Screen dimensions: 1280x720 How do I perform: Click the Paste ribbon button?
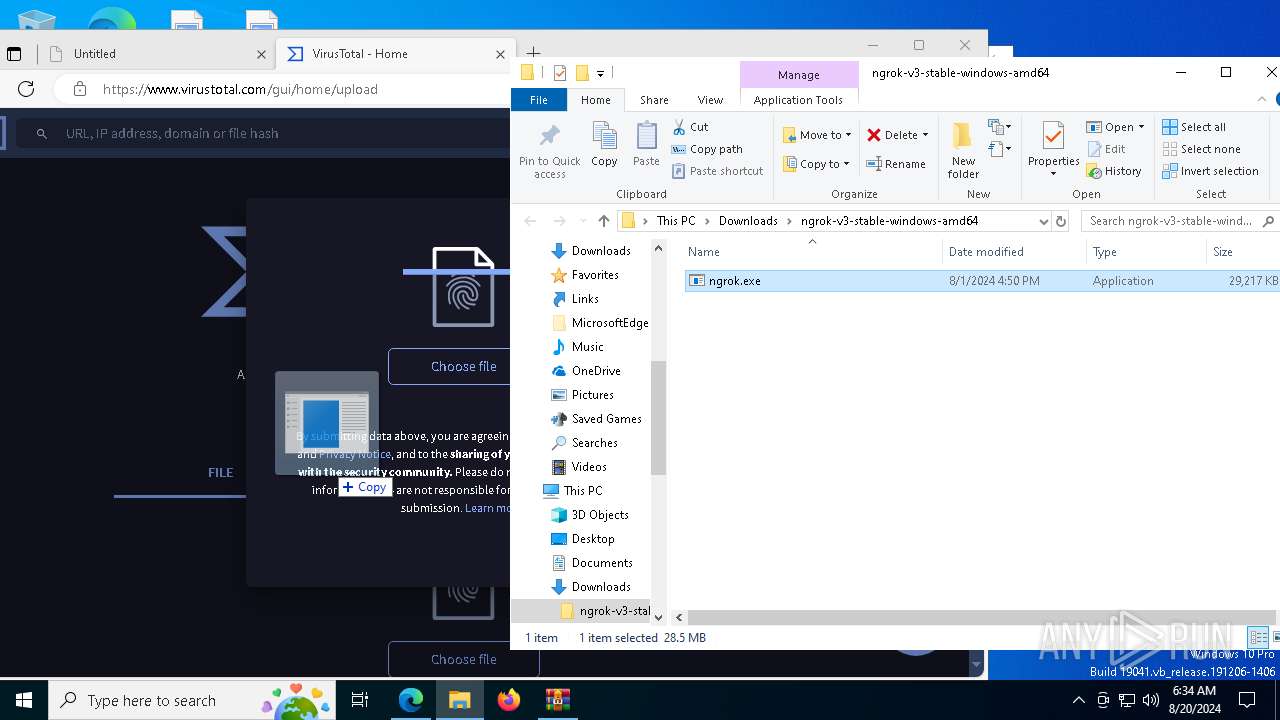(646, 144)
